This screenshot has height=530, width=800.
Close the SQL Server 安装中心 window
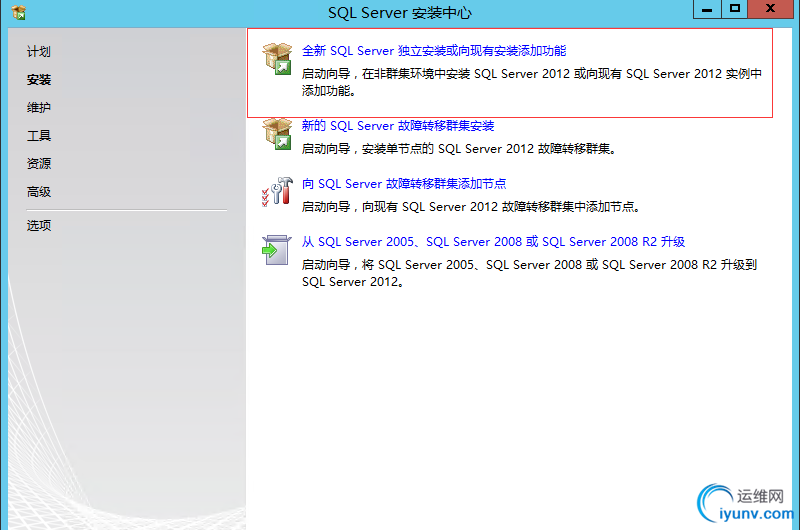[x=770, y=9]
